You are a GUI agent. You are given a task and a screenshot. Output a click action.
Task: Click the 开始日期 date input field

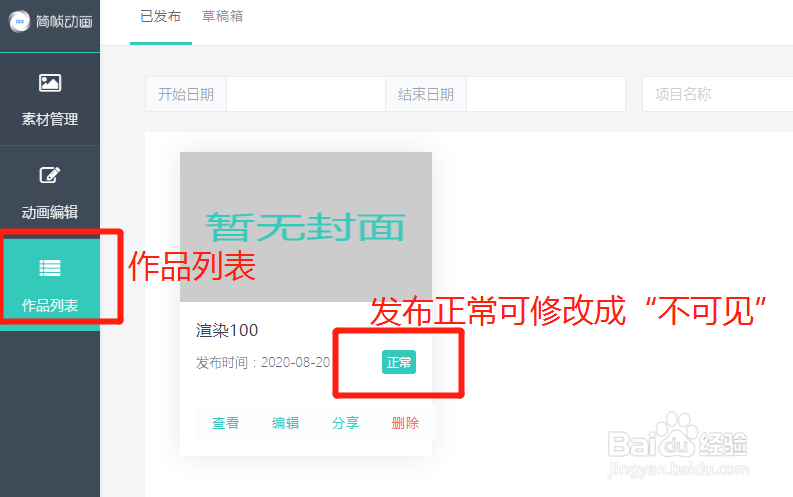click(305, 94)
